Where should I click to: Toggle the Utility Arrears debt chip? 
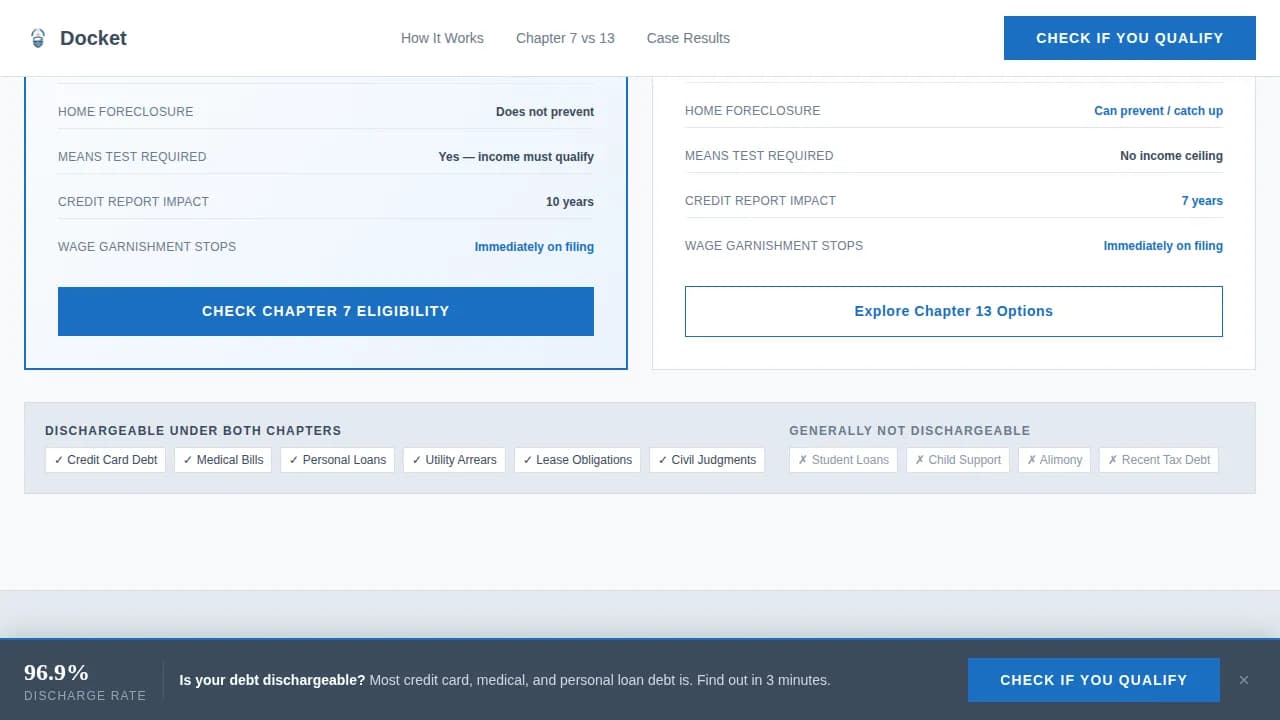(454, 460)
